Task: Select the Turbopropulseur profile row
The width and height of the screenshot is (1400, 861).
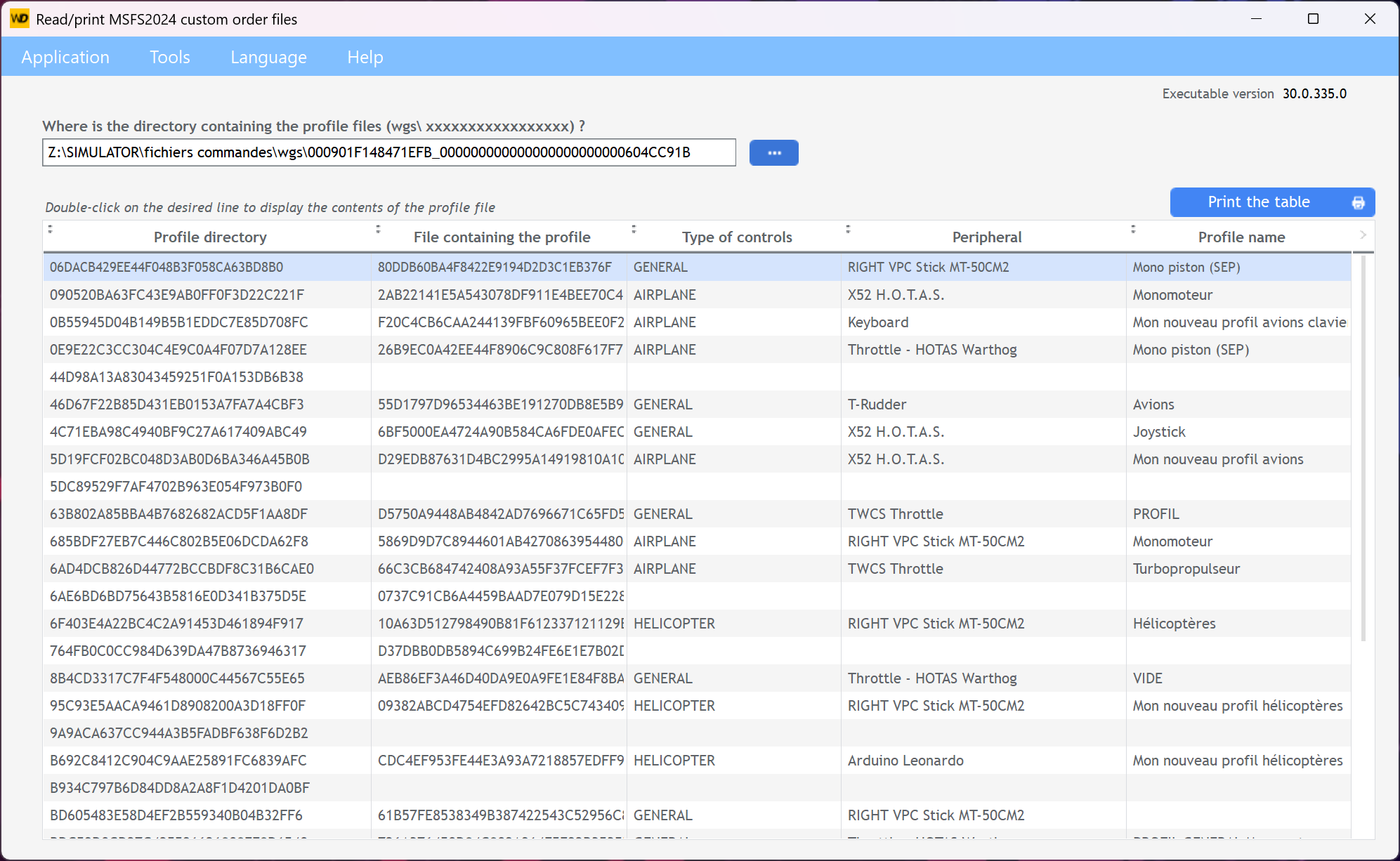Action: coord(1186,569)
